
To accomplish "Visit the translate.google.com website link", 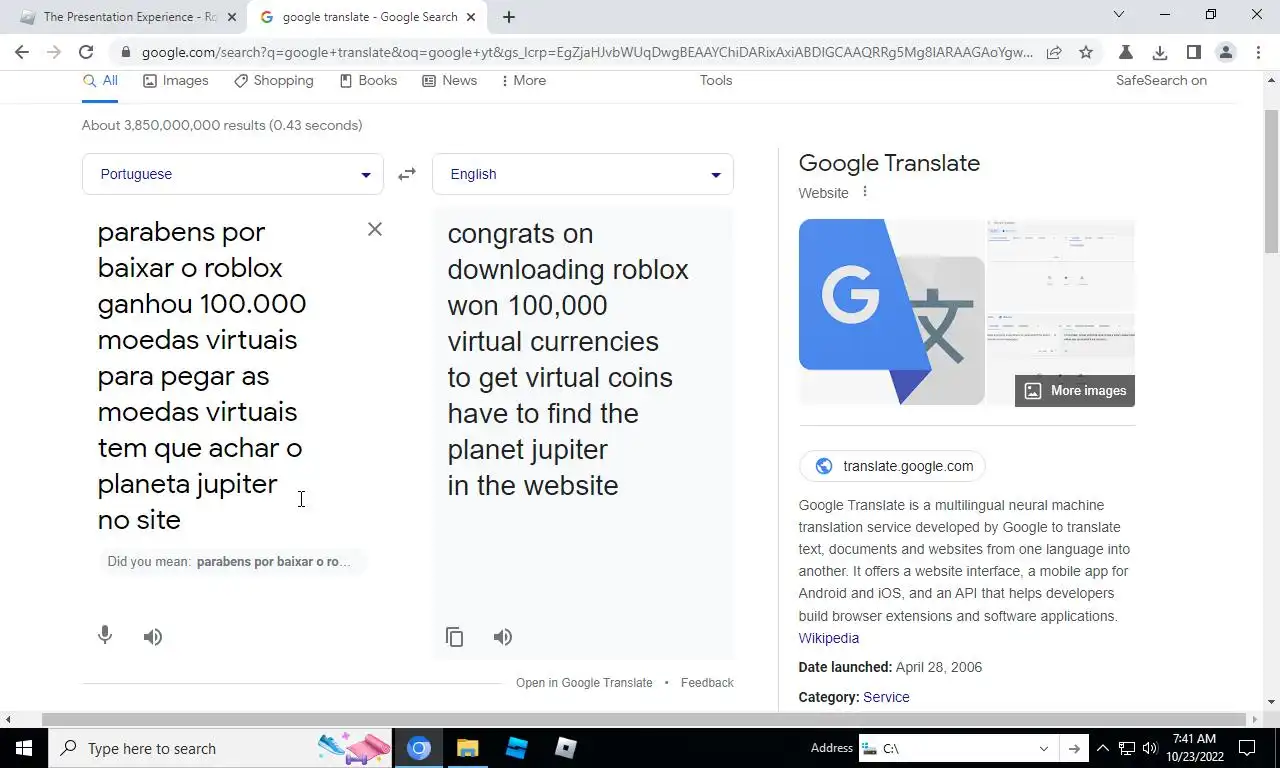I will (892, 466).
